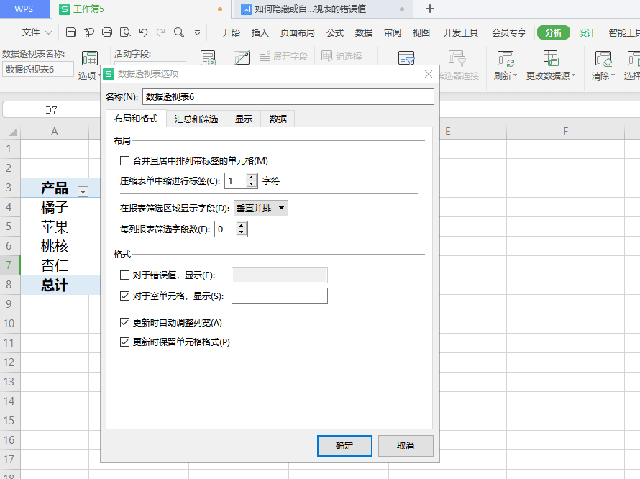The width and height of the screenshot is (640, 479).
Task: Enable merge and center labeled cells checkbox
Action: click(x=125, y=161)
